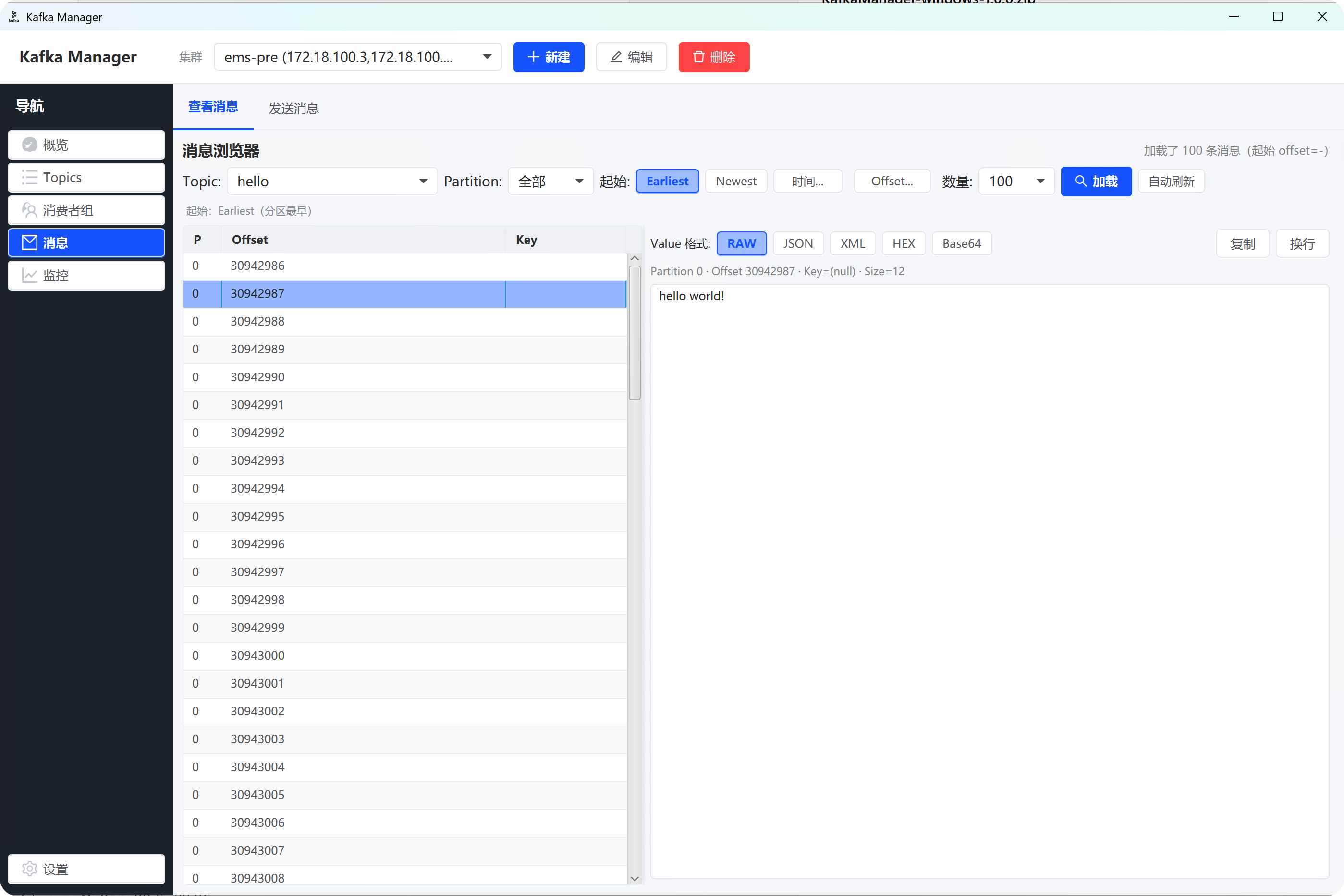
Task: Select Newest start position
Action: [x=736, y=181]
